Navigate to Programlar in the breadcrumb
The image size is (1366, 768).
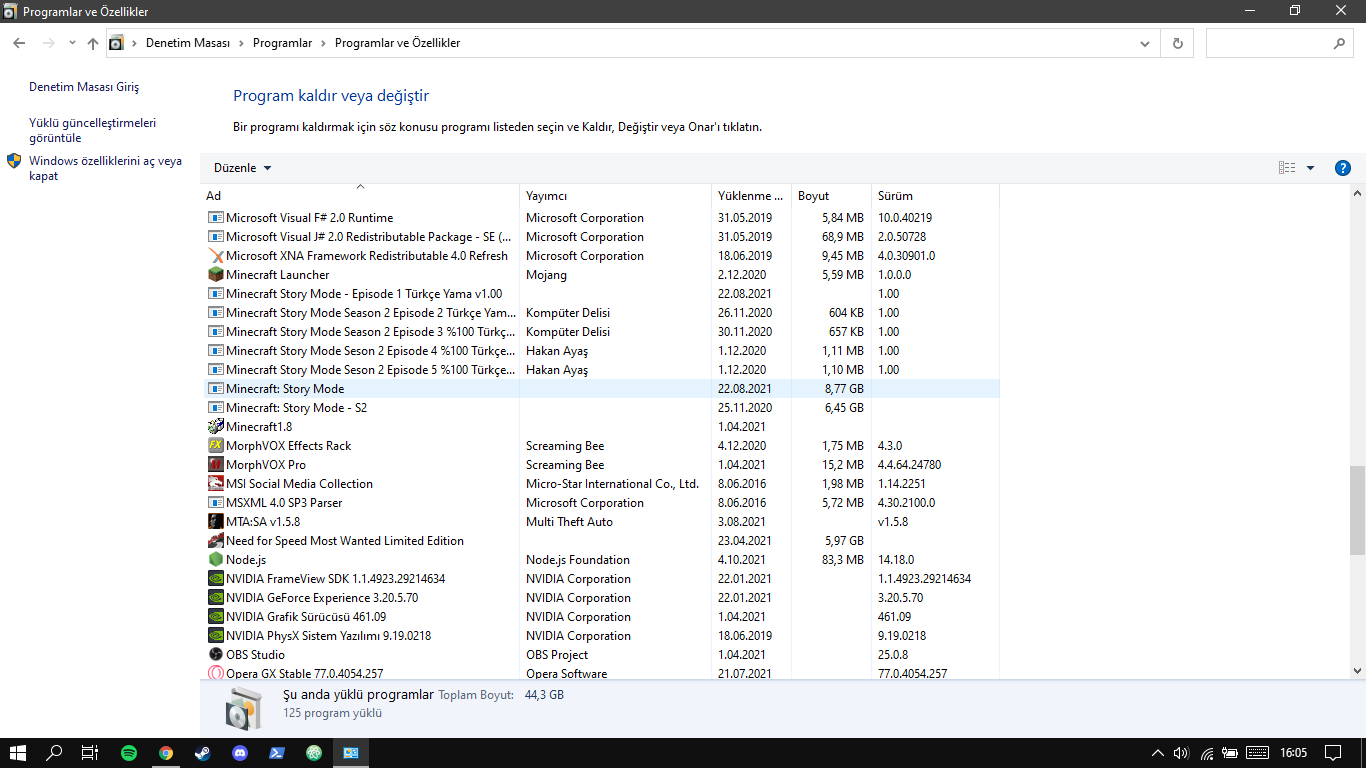282,44
